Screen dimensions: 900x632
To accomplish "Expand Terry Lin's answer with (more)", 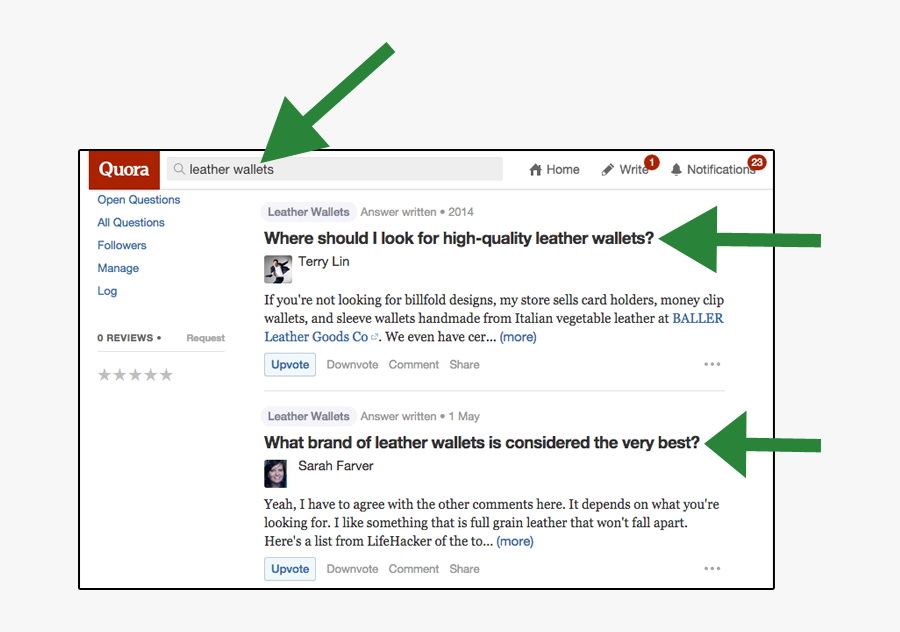I will click(x=518, y=337).
